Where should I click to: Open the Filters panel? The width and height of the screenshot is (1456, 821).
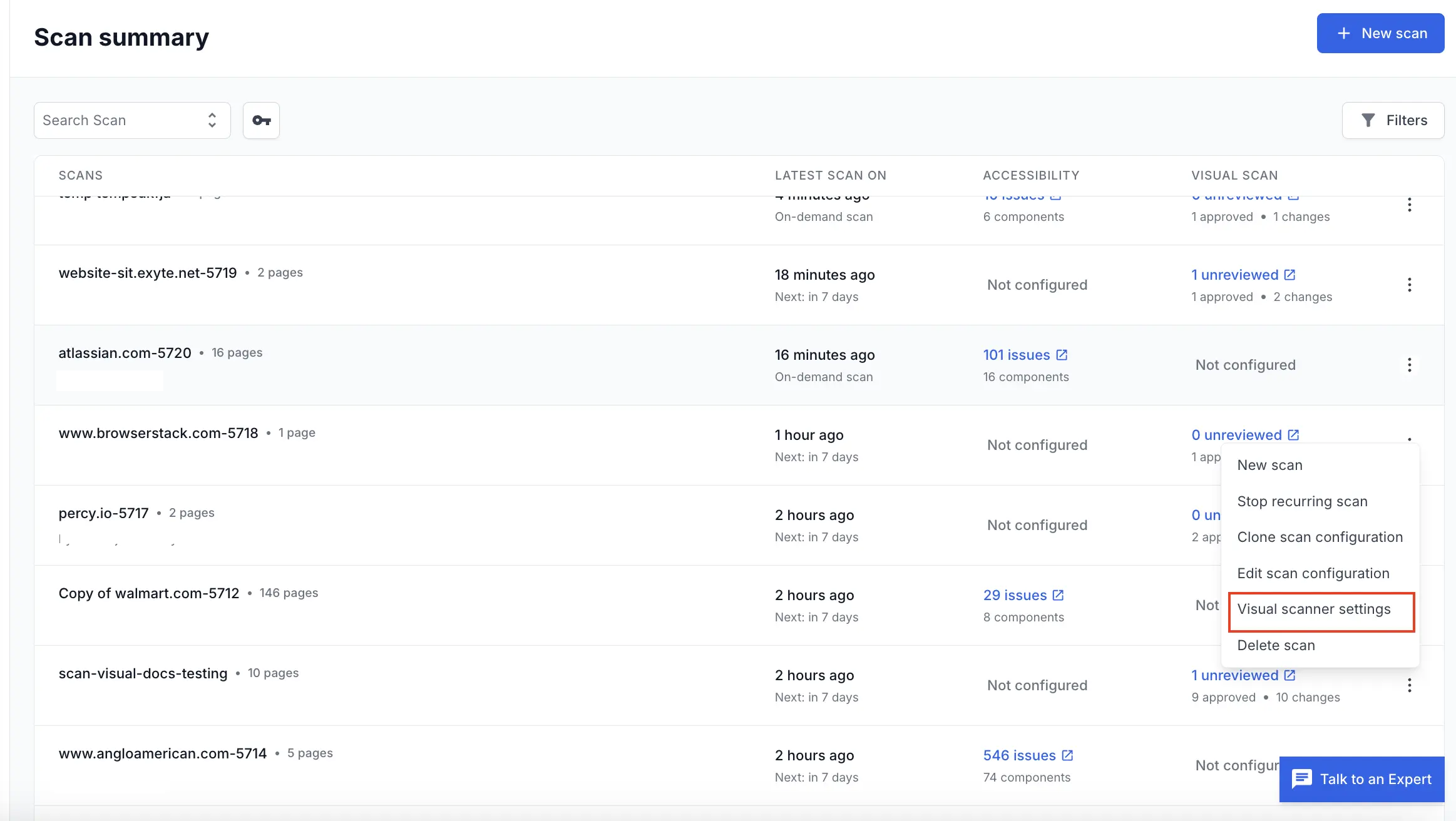point(1393,120)
